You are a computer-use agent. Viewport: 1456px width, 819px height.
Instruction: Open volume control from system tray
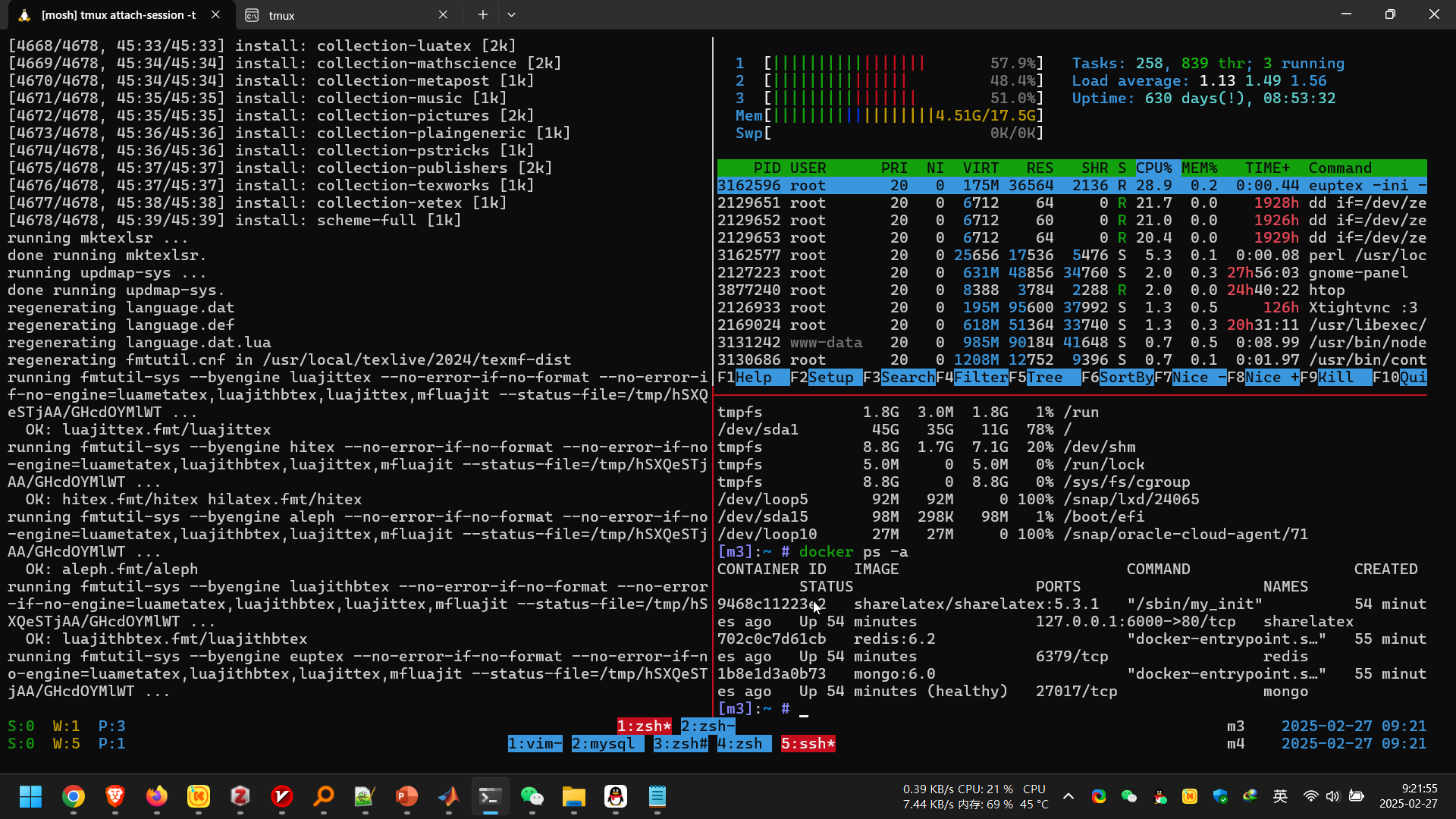click(x=1332, y=796)
